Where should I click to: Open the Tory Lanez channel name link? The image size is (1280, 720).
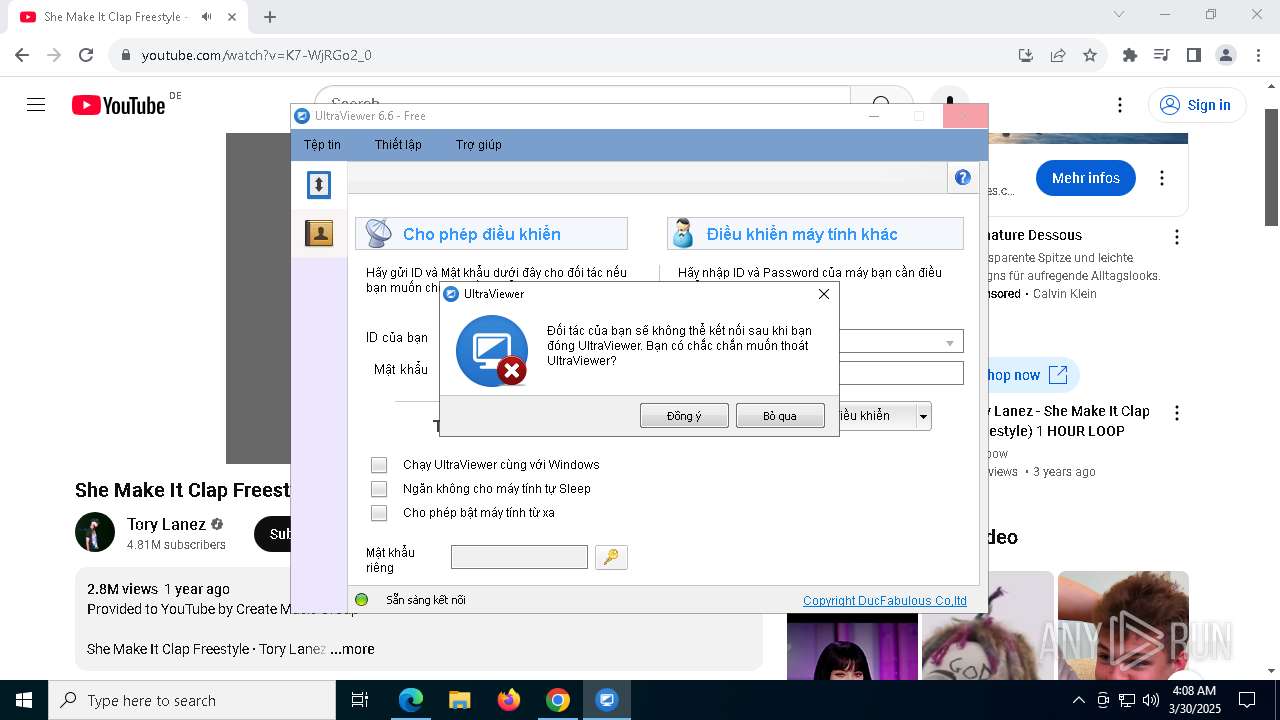pos(166,524)
